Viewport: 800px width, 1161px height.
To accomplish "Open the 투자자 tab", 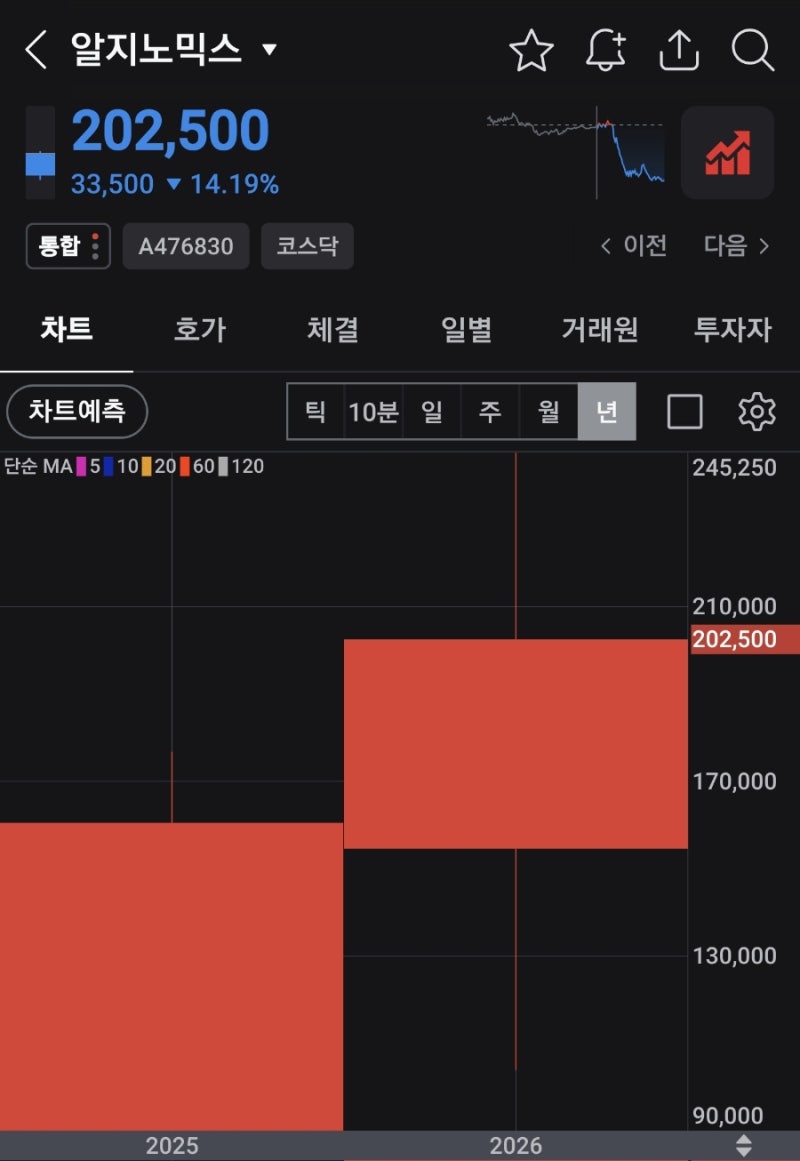I will (733, 329).
